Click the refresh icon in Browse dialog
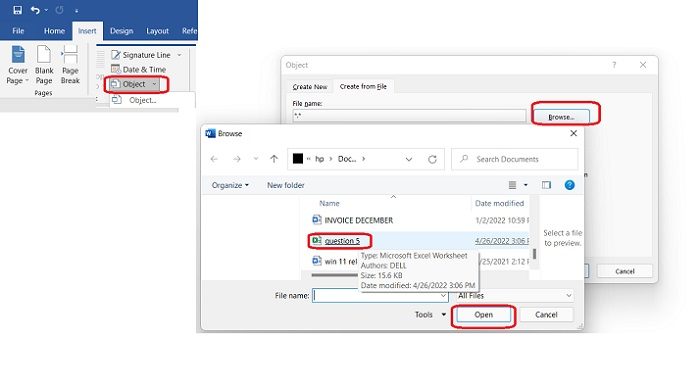 pyautogui.click(x=432, y=159)
